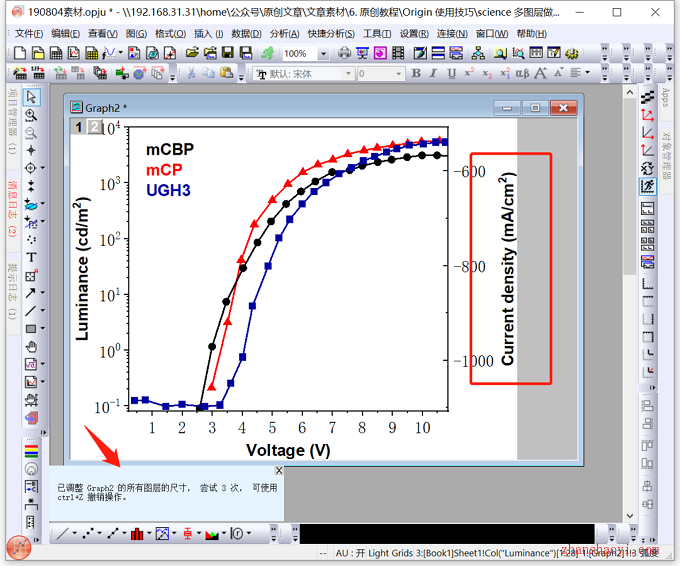
Task: Create a new graph window
Action: (74, 53)
